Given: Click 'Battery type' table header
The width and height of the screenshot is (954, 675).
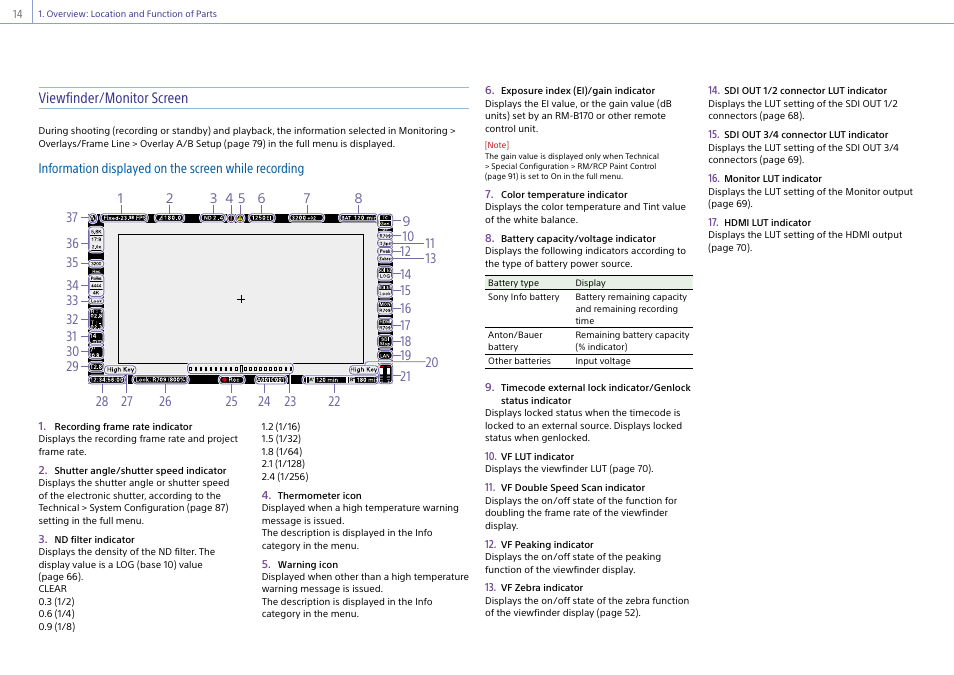Looking at the screenshot, I should [513, 283].
